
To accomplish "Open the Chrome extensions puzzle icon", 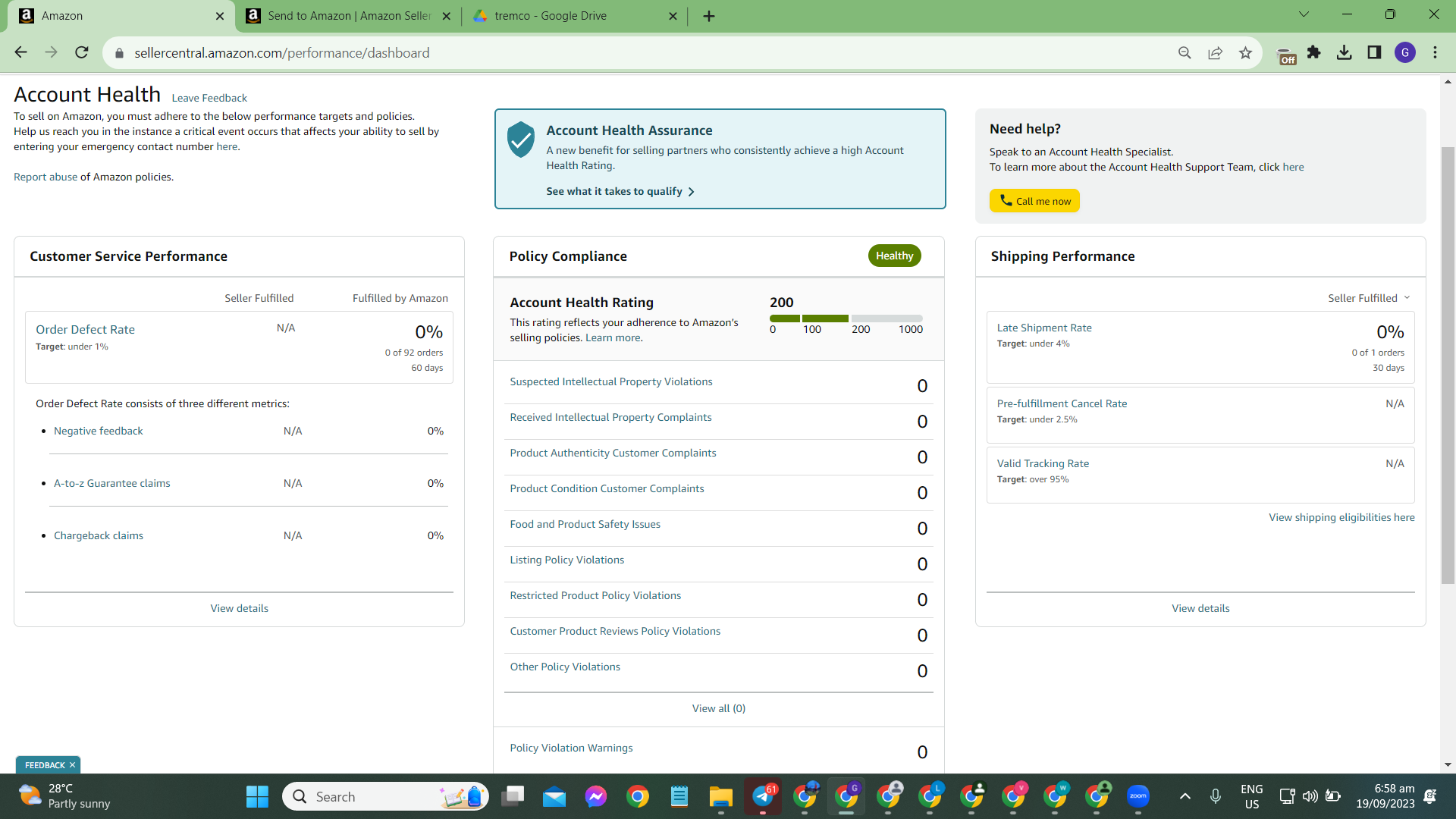I will point(1314,52).
